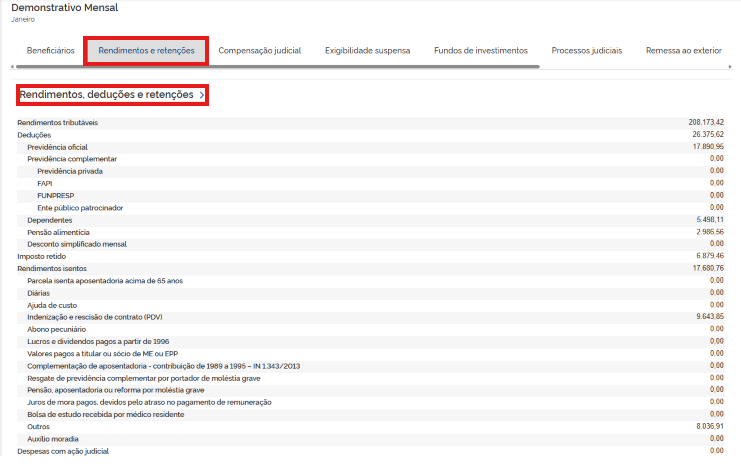Click the Rendimentos tributáveis row
The image size is (741, 467).
[370, 122]
